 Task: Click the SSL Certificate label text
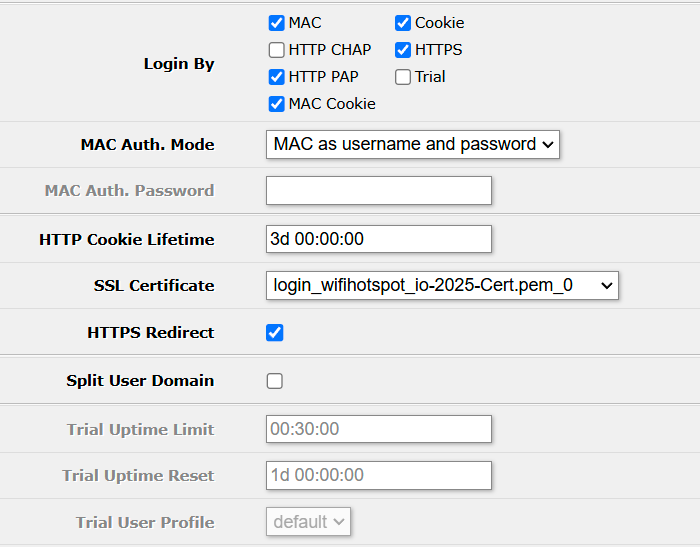click(154, 286)
